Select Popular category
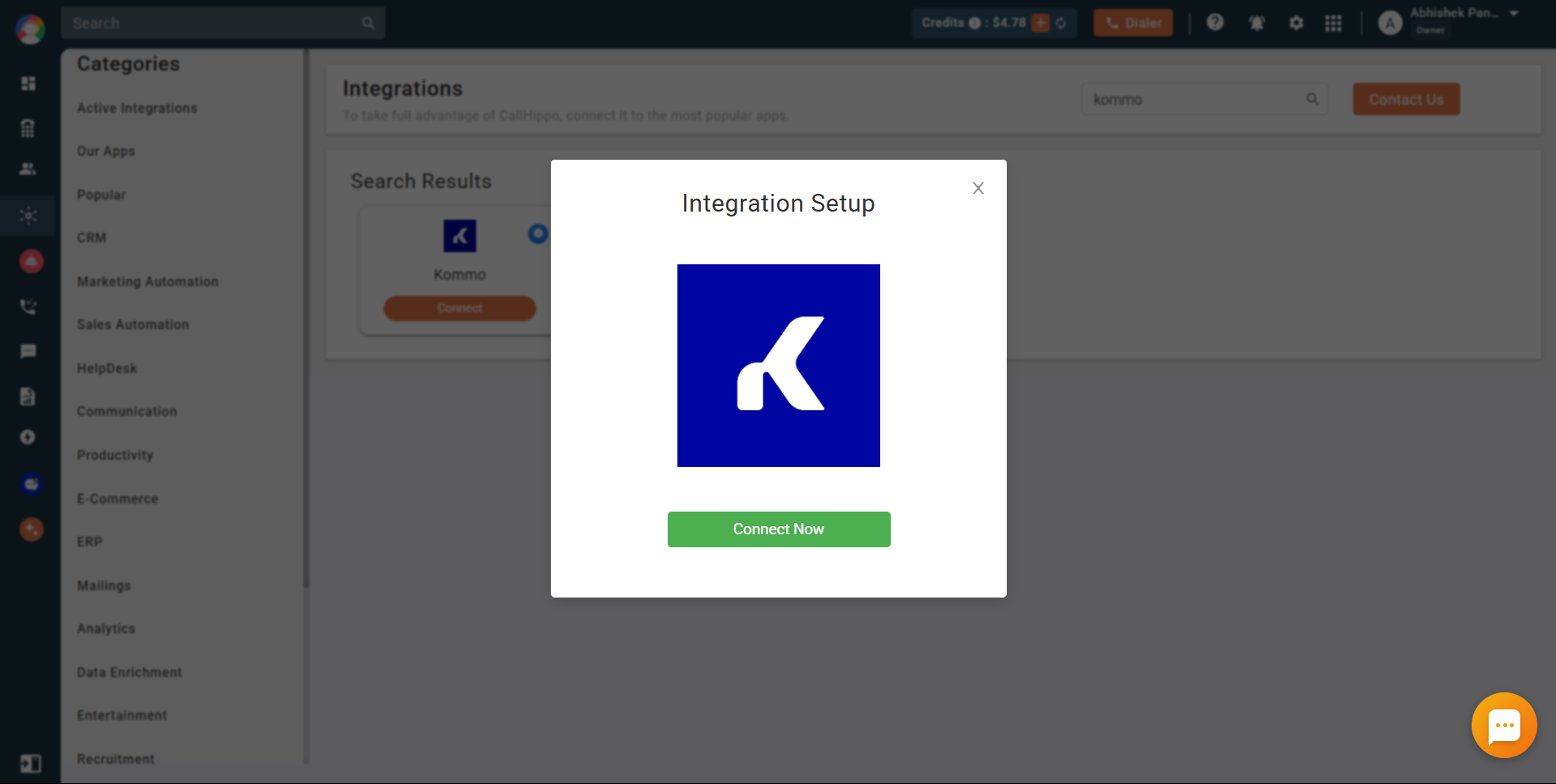 [x=101, y=195]
